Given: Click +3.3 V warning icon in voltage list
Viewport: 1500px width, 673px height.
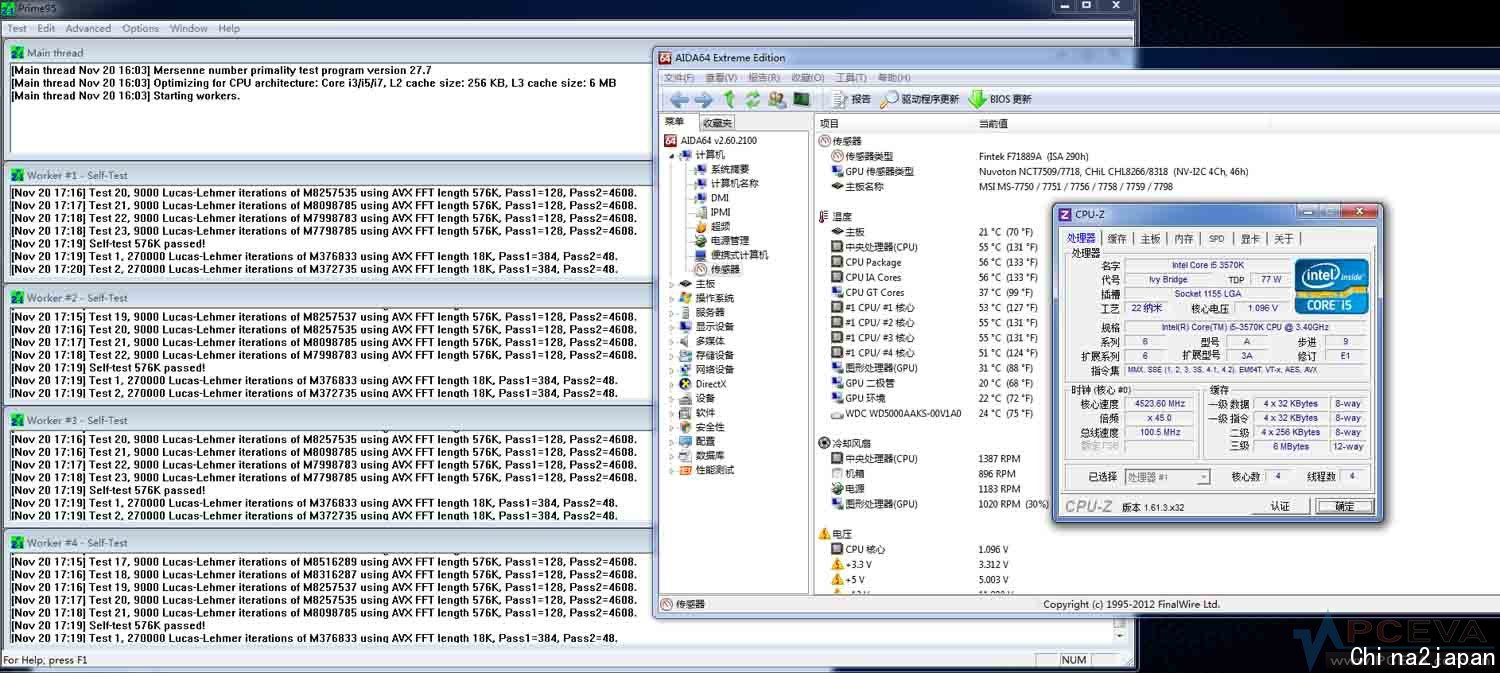Looking at the screenshot, I should click(x=837, y=565).
